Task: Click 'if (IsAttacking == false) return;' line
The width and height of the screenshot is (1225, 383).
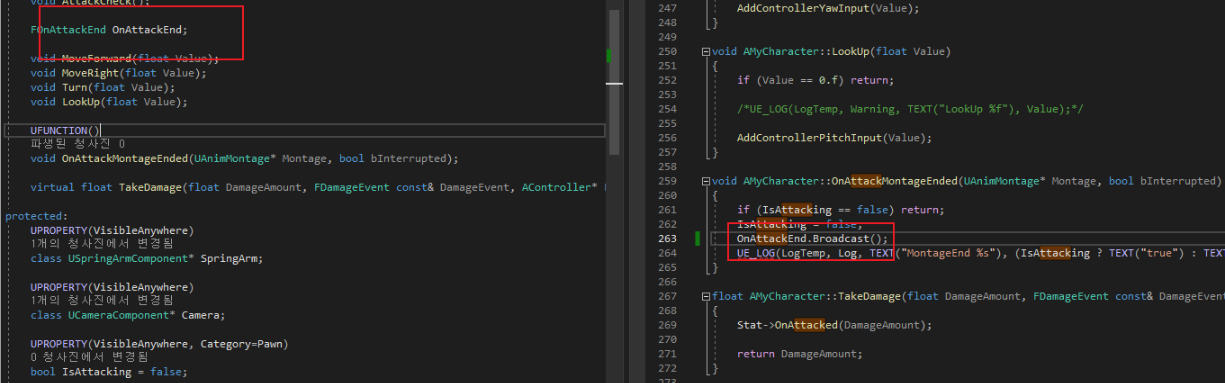Action: 839,210
